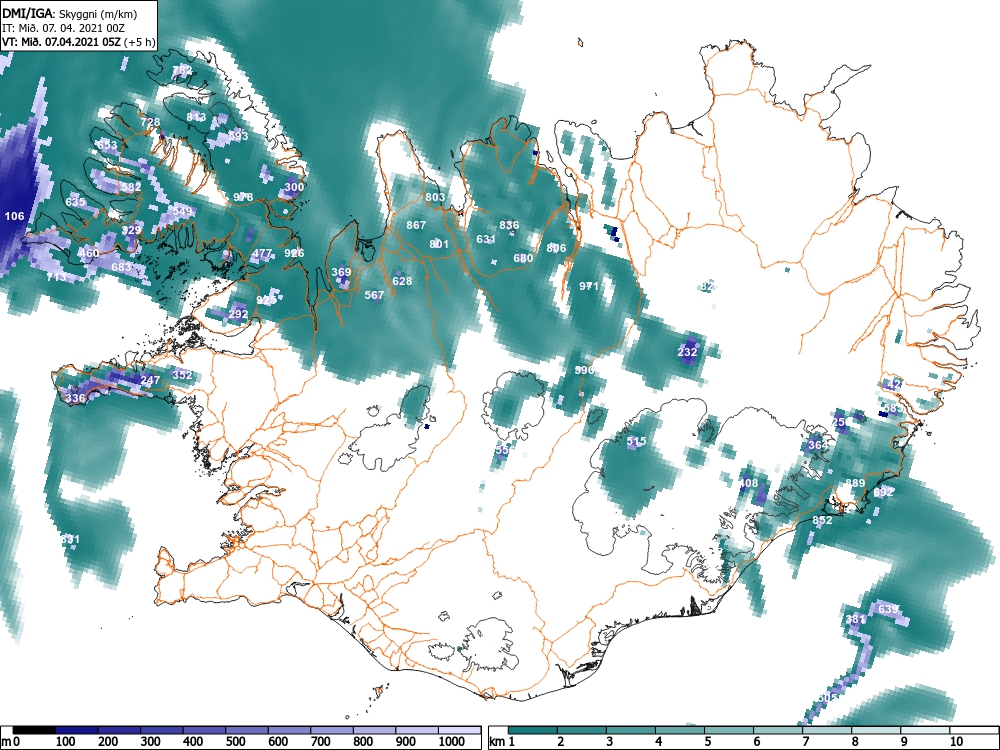Click the '852' visibility value on the map
1000x750 pixels.
[823, 520]
